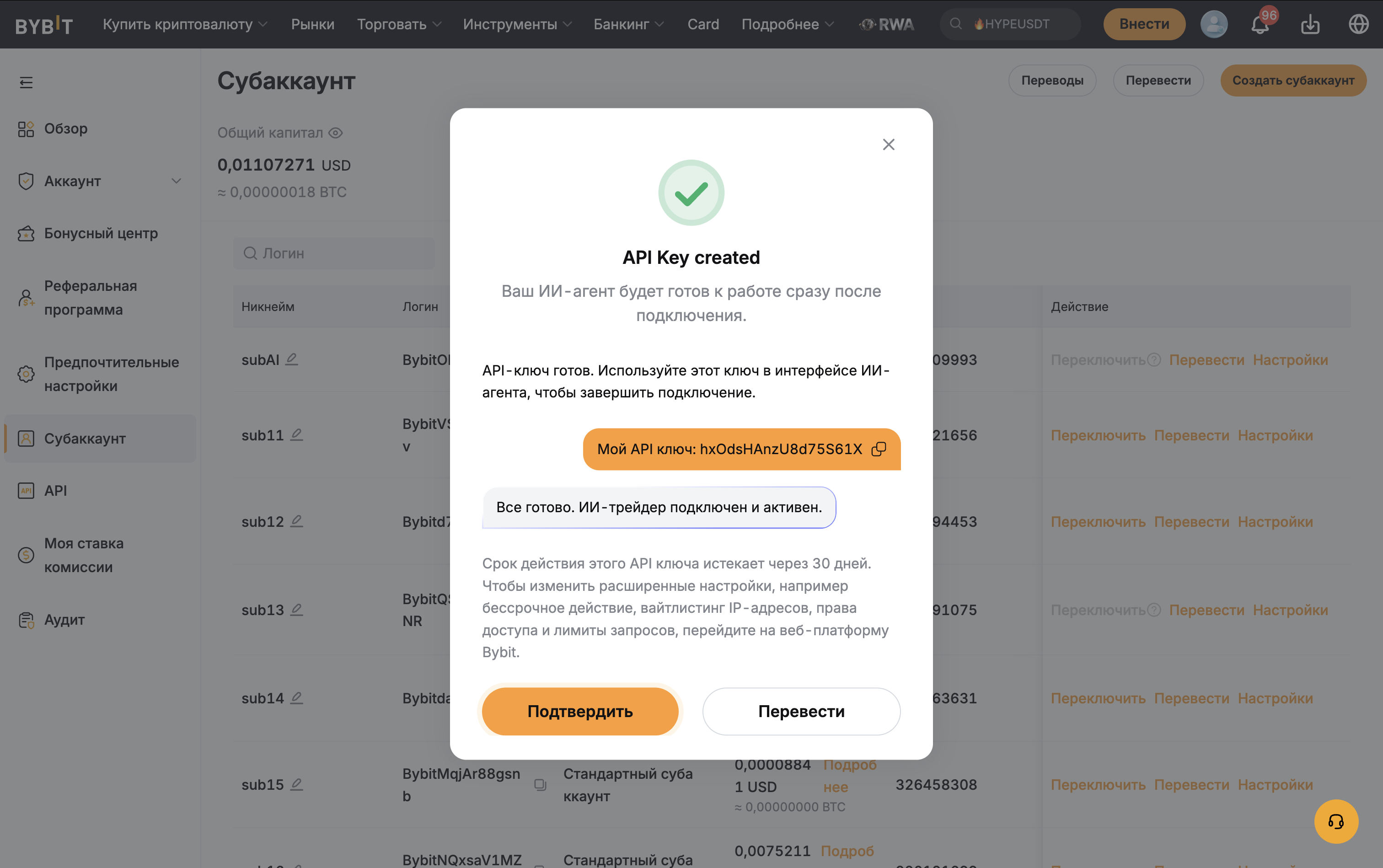Edit the subAI nickname pencil
The width and height of the screenshot is (1383, 868).
click(292, 359)
